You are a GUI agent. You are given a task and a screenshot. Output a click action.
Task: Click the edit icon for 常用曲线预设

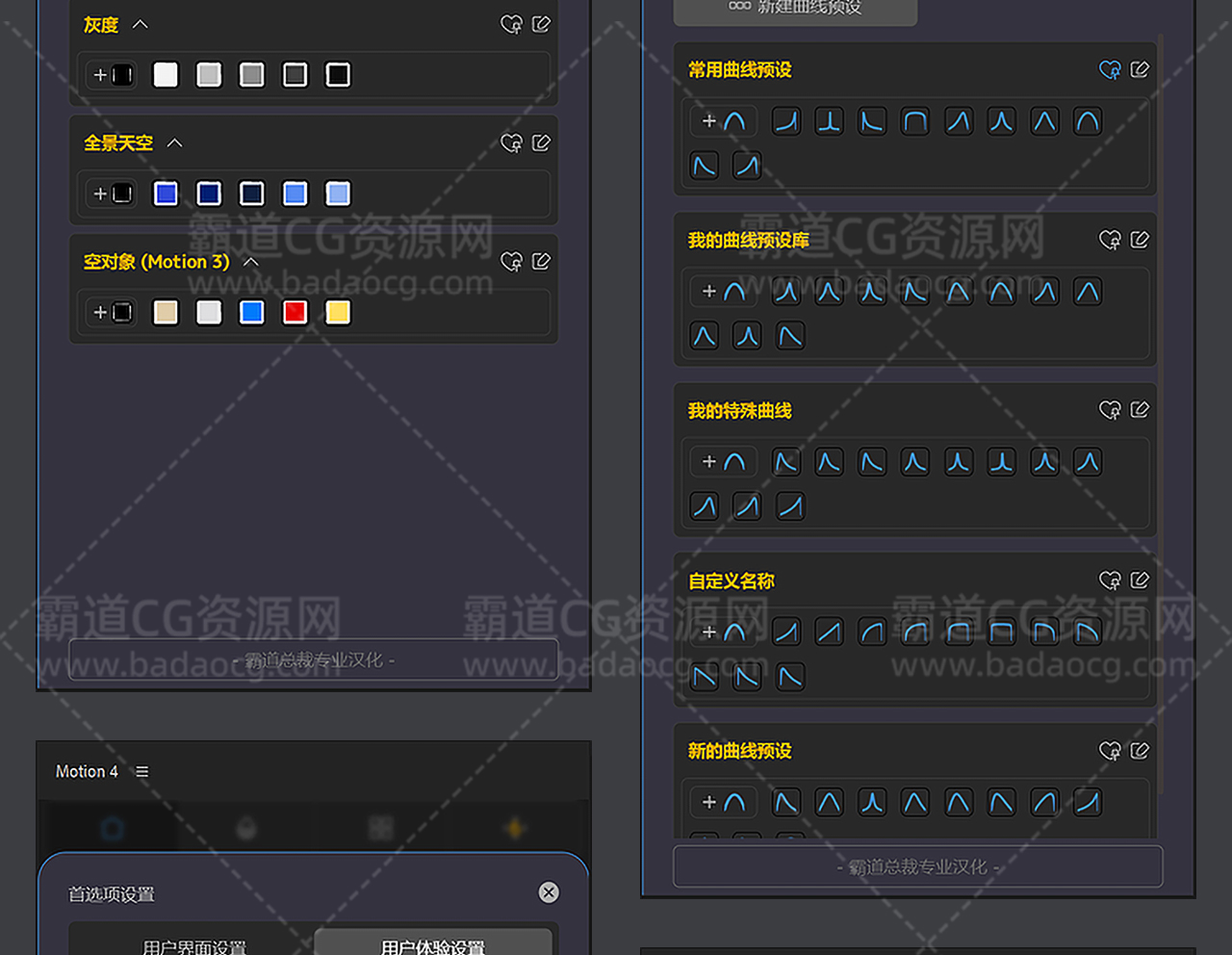click(1140, 69)
